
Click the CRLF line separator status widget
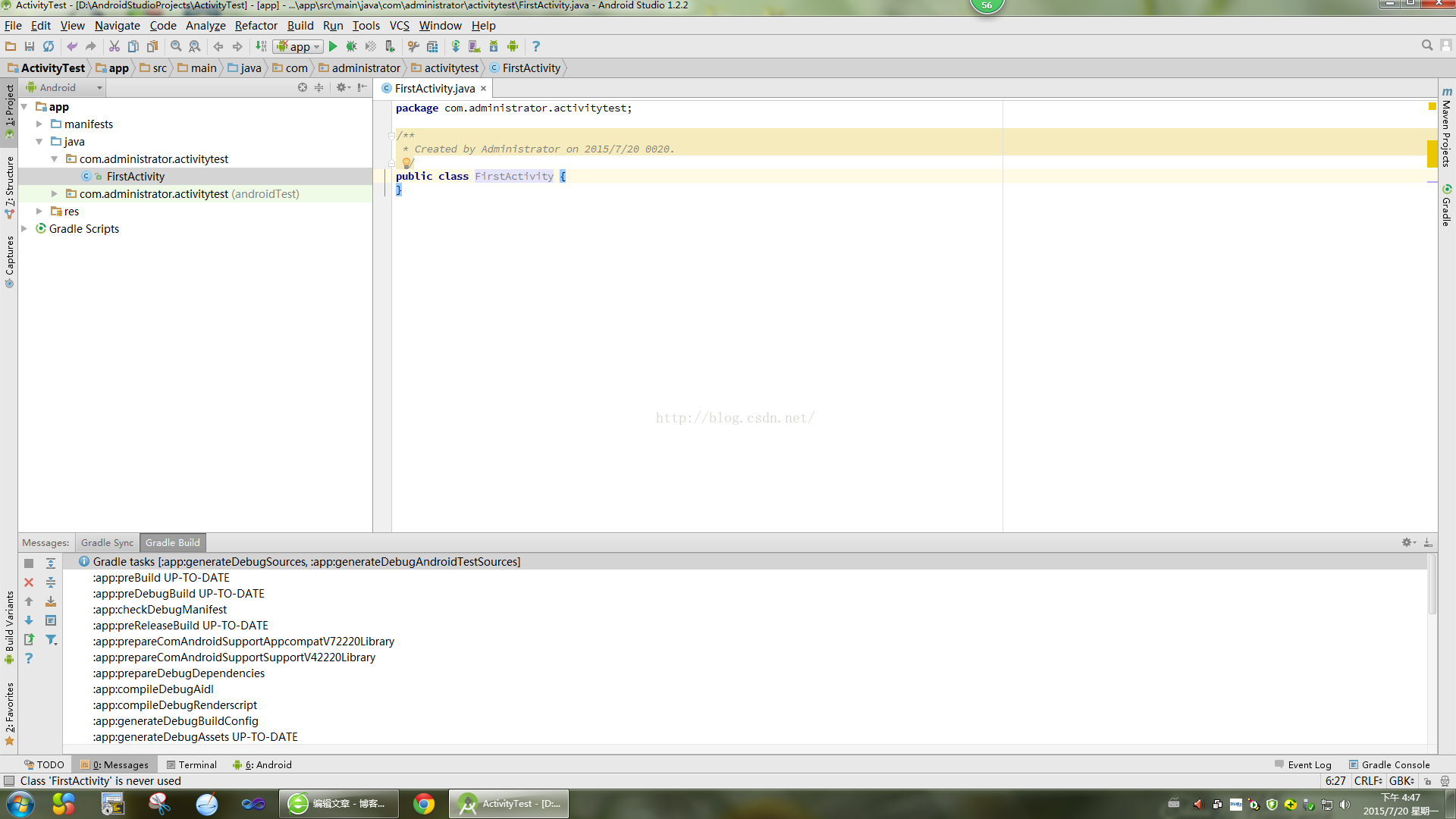point(1368,781)
